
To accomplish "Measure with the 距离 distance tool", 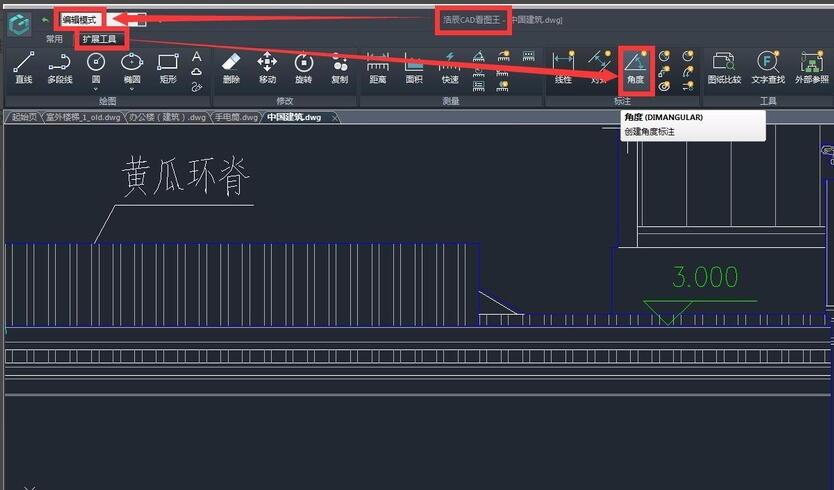I will tap(378, 67).
